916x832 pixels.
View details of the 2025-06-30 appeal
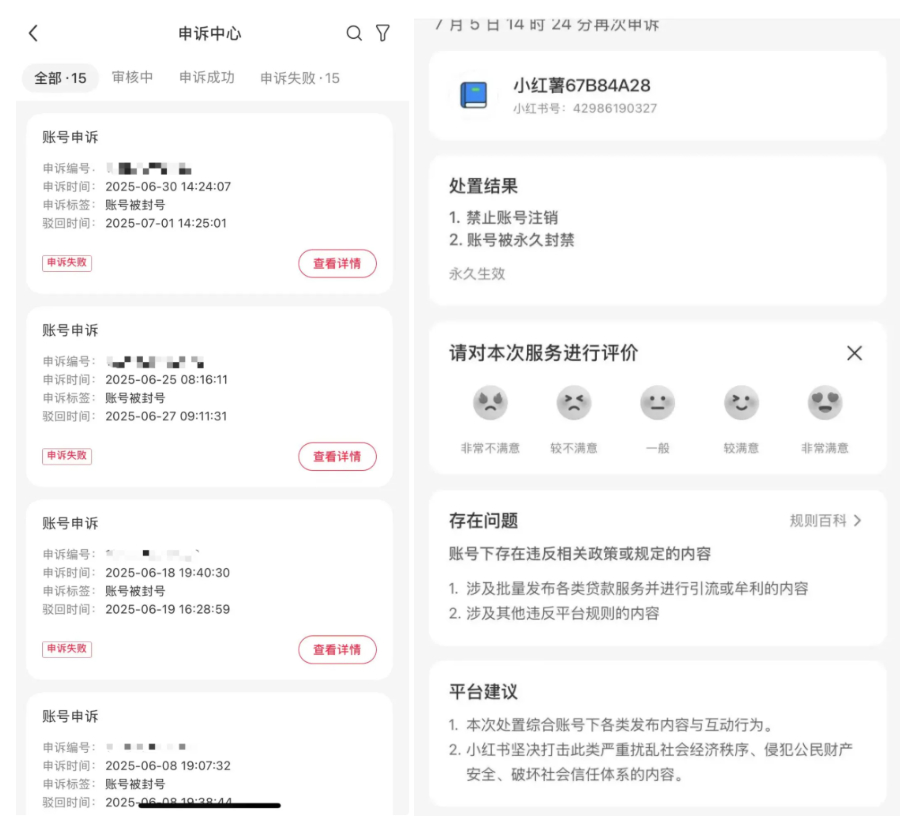pyautogui.click(x=337, y=264)
